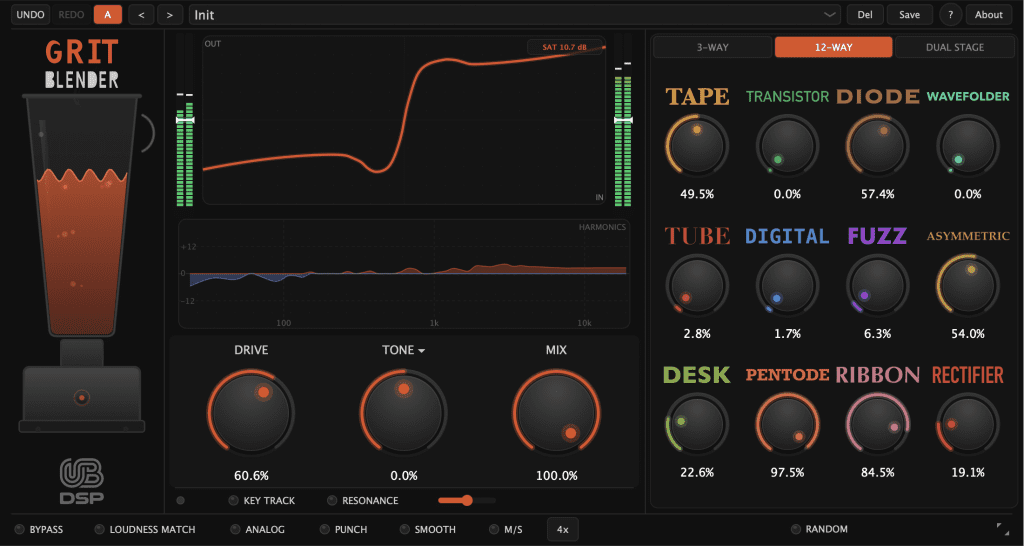
Task: Click the UB DSP logo
Action: click(82, 481)
